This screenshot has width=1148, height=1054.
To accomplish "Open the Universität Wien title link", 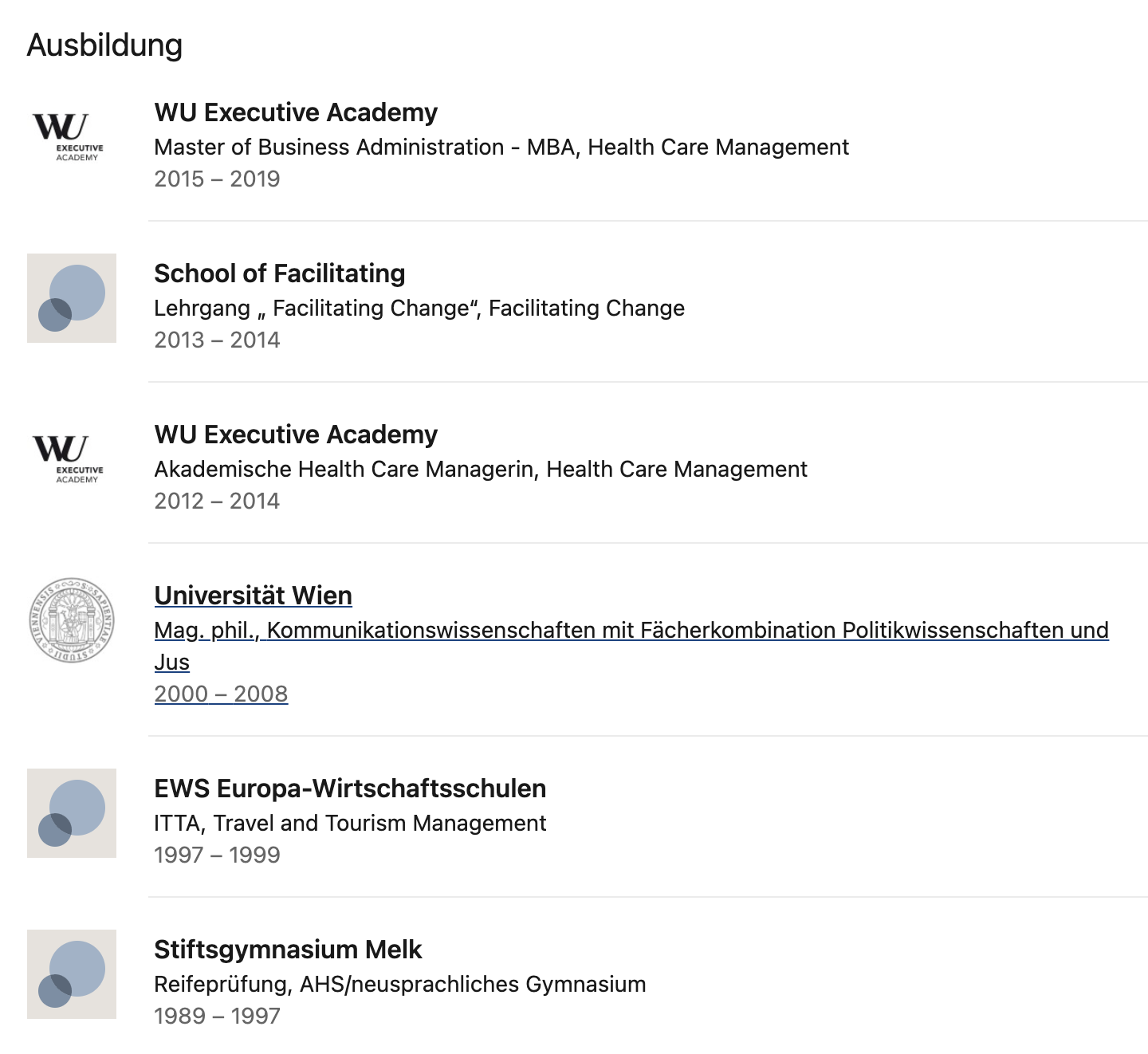I will point(254,596).
